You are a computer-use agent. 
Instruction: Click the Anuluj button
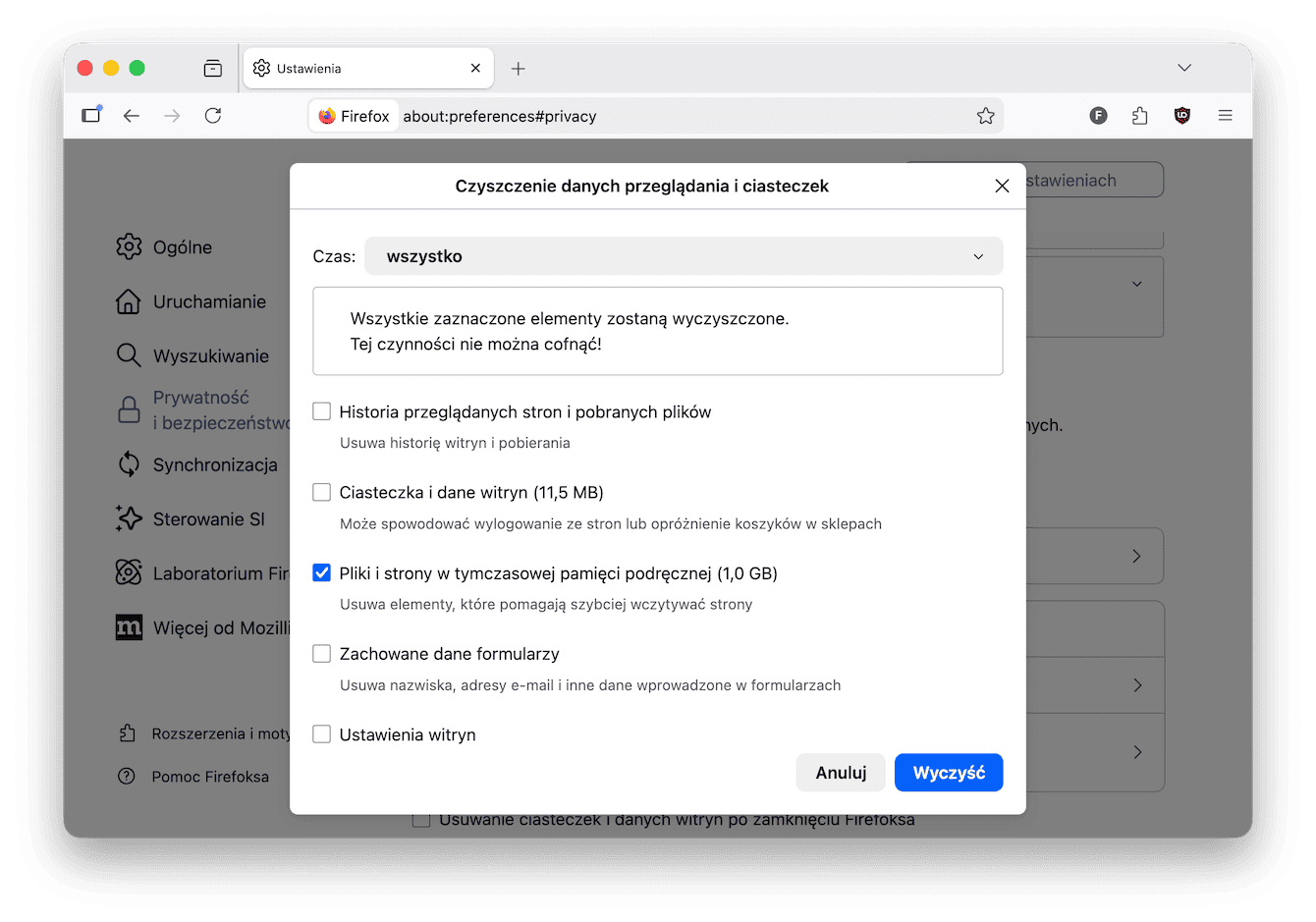pyautogui.click(x=841, y=772)
